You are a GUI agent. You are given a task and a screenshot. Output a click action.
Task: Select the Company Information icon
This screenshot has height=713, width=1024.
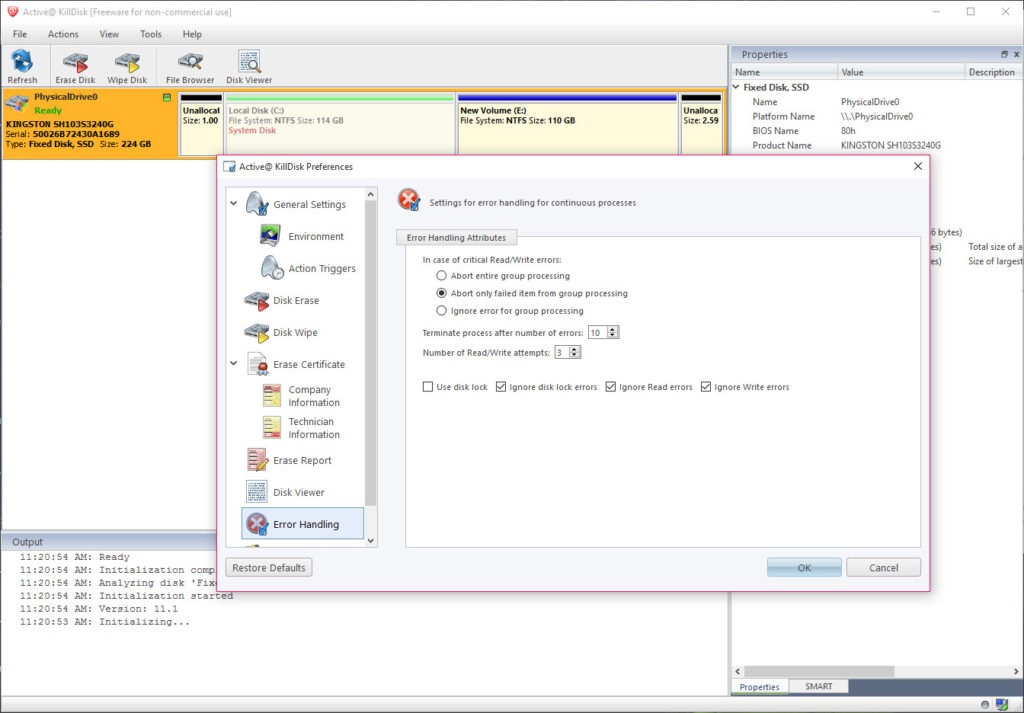pyautogui.click(x=272, y=396)
